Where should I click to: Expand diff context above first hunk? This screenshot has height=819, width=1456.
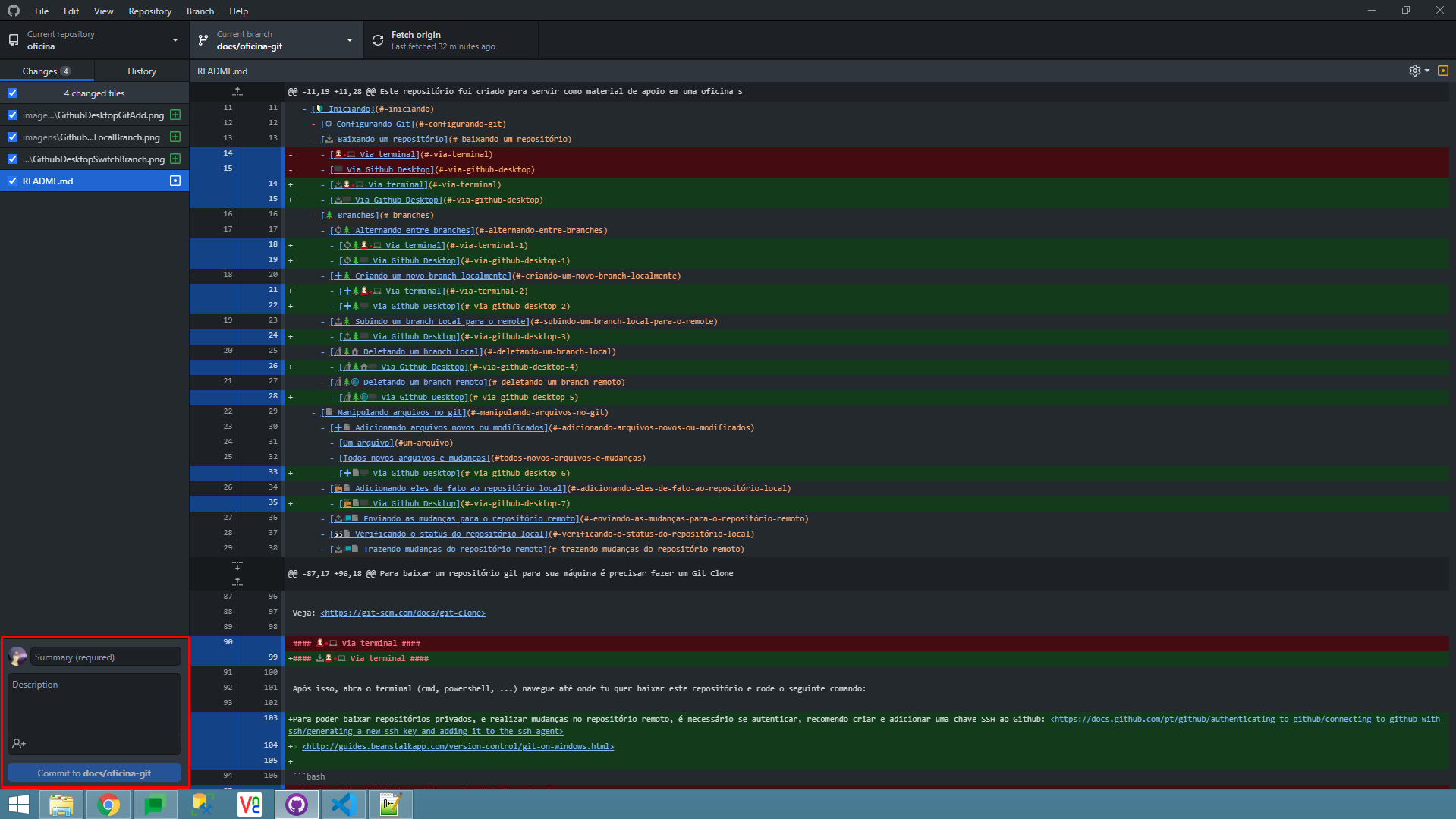237,91
